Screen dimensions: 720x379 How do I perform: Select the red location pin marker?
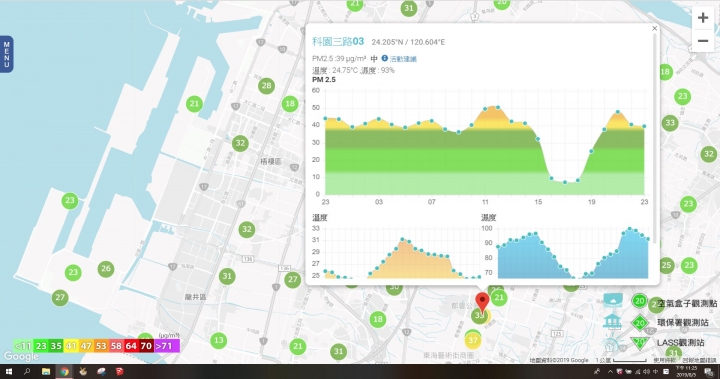coord(482,302)
